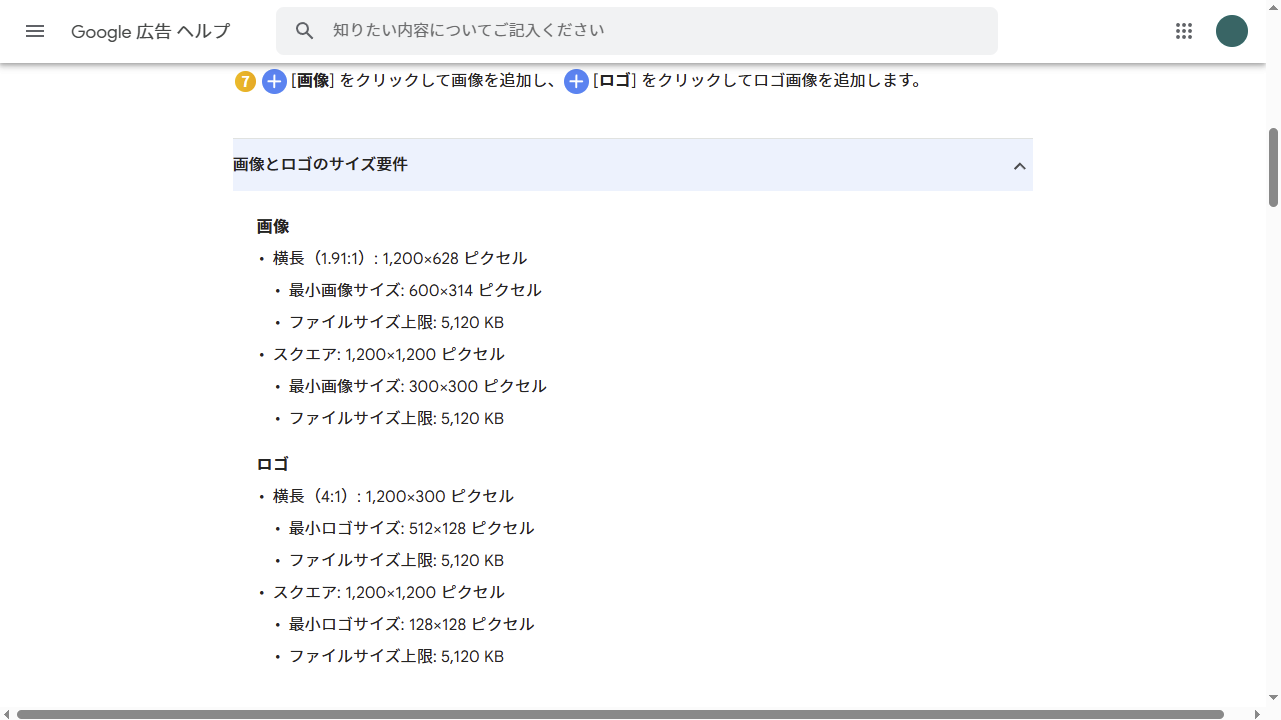Click the search magnifier icon
The height and width of the screenshot is (720, 1281).
click(305, 31)
